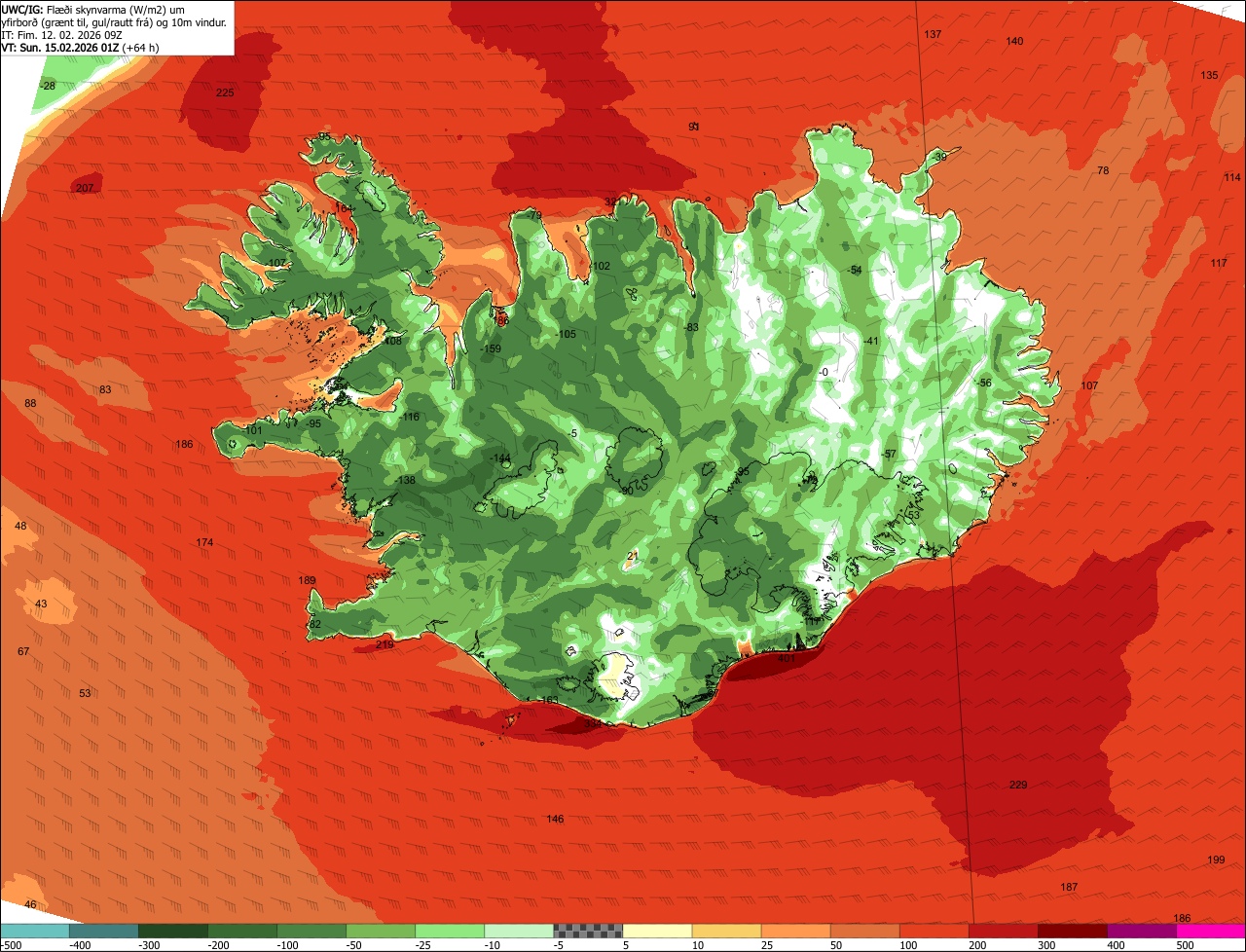Click the -159 value near Húnaflói bay
1246x952 pixels.
[x=491, y=348]
